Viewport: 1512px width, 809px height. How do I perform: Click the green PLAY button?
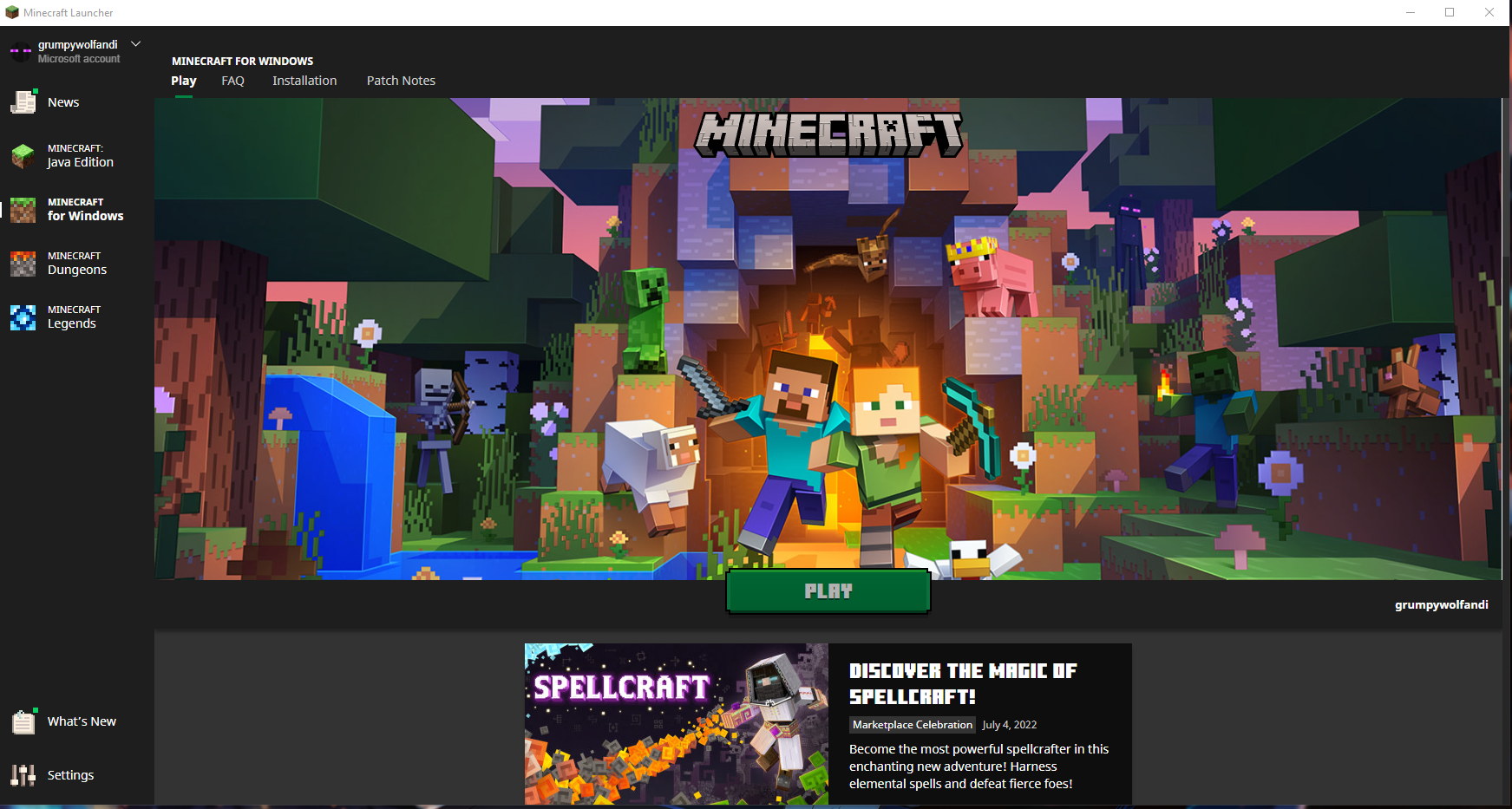coord(828,591)
